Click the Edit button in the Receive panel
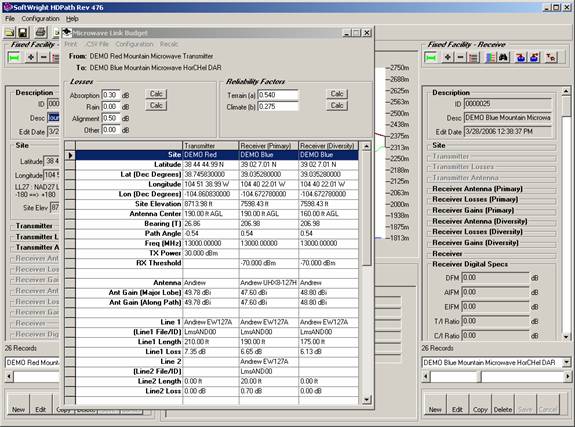 point(457,405)
